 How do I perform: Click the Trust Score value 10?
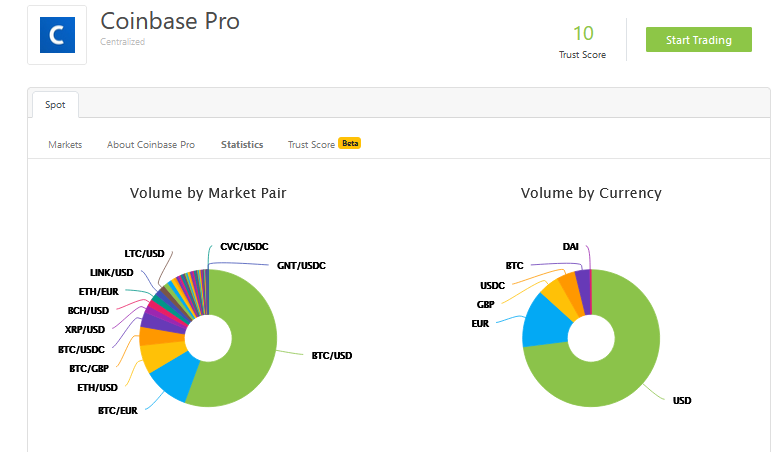(x=582, y=33)
